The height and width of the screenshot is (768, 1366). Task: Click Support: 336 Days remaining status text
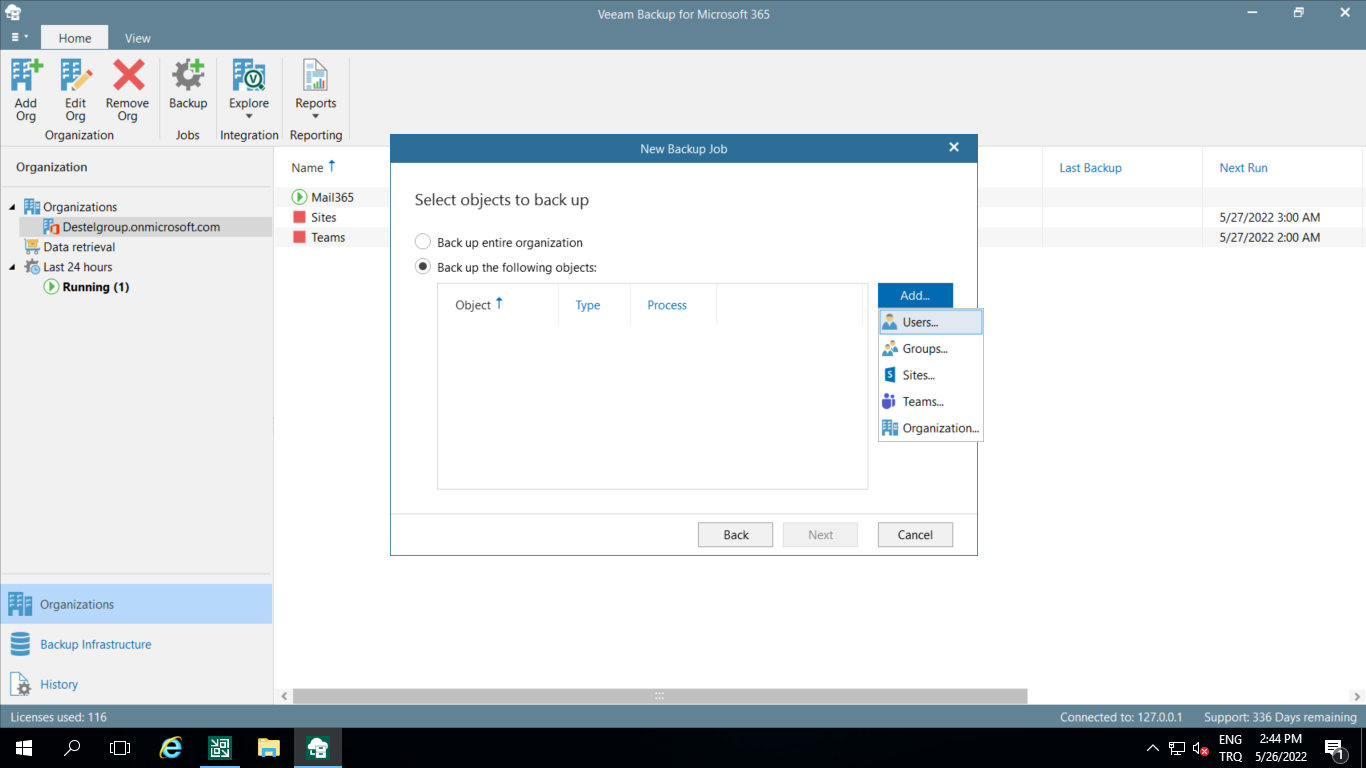point(1280,717)
